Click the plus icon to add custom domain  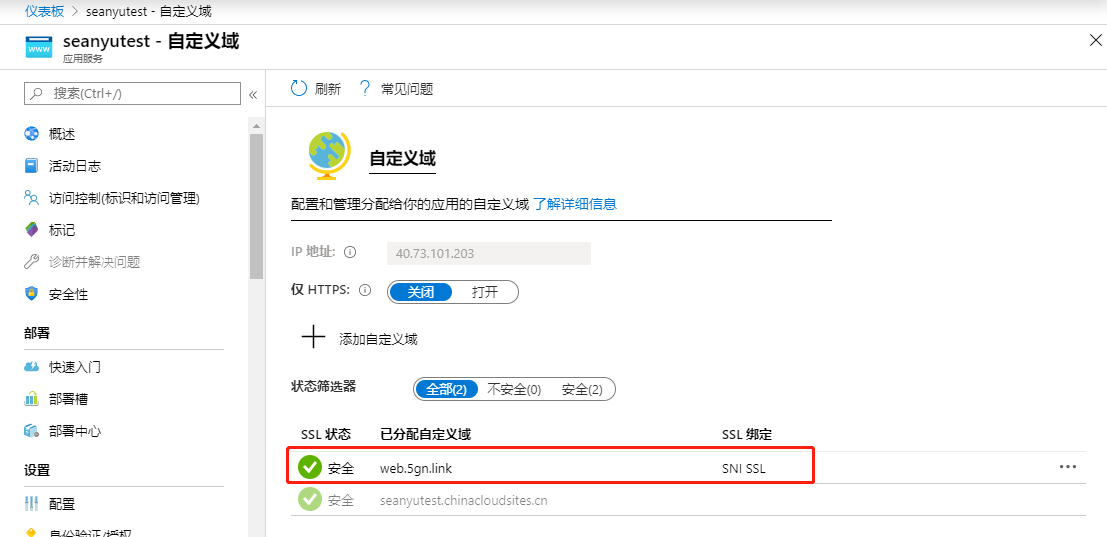313,338
